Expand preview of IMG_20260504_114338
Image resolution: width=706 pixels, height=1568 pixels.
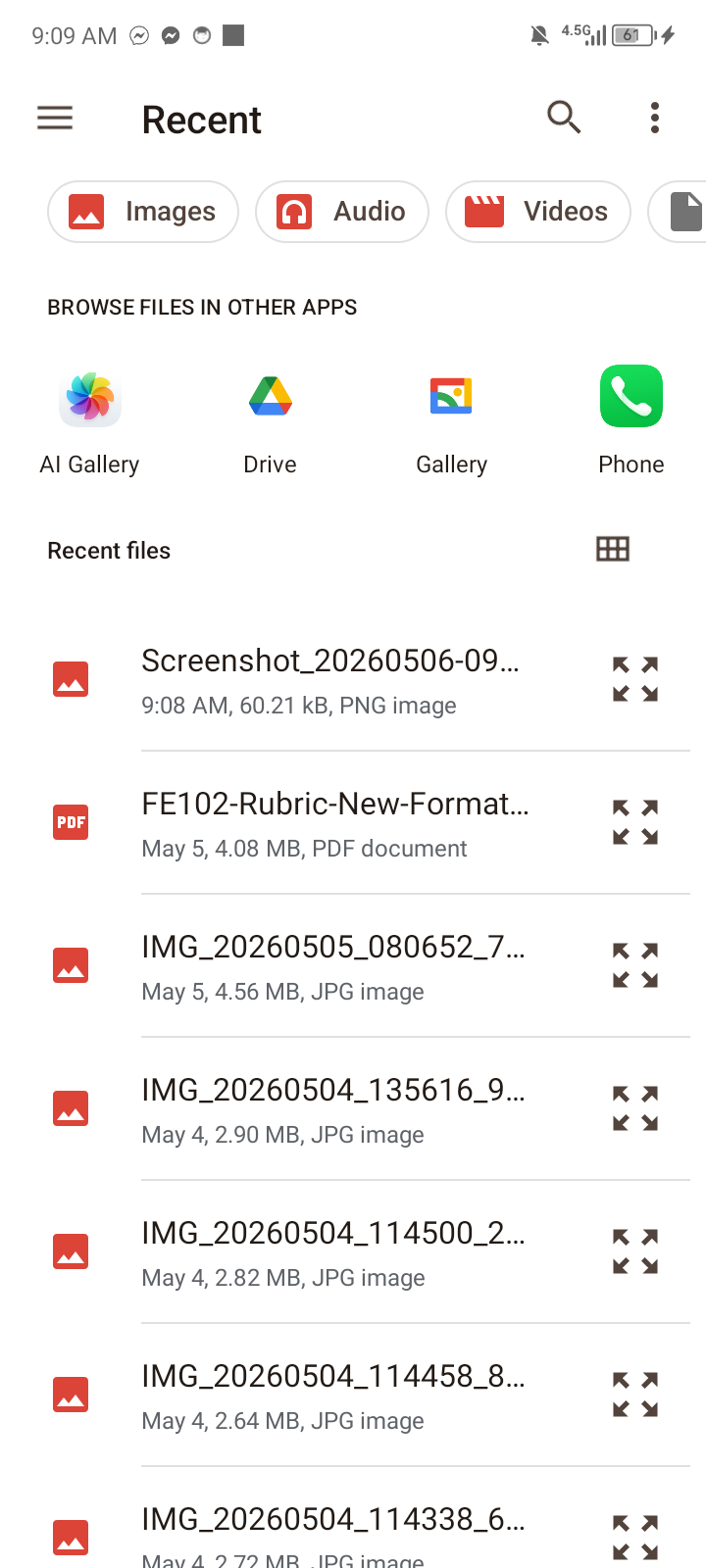tap(635, 1538)
